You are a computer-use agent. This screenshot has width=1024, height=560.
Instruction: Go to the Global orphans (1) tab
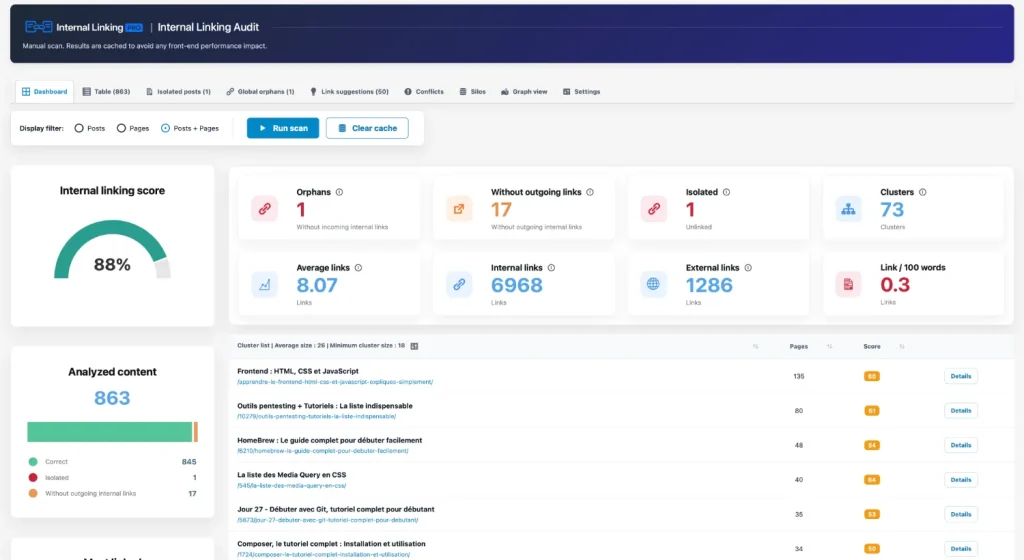coord(260,91)
